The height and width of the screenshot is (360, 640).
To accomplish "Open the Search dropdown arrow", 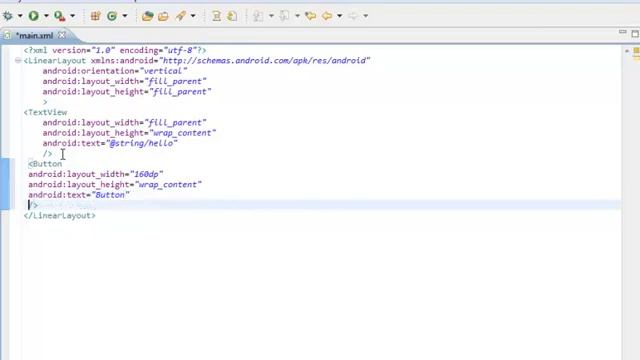I will (x=193, y=16).
